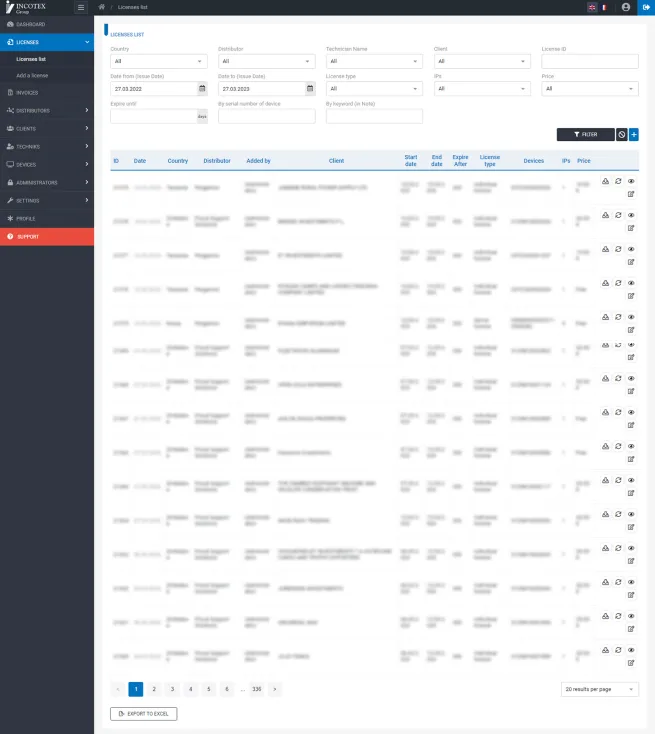Sort table by Devices column
The height and width of the screenshot is (734, 655).
click(534, 161)
